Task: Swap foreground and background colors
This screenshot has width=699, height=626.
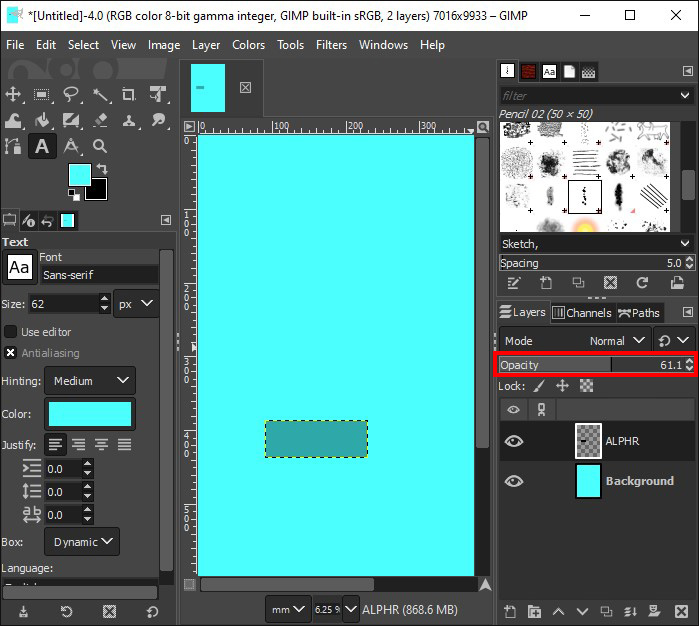Action: (101, 169)
